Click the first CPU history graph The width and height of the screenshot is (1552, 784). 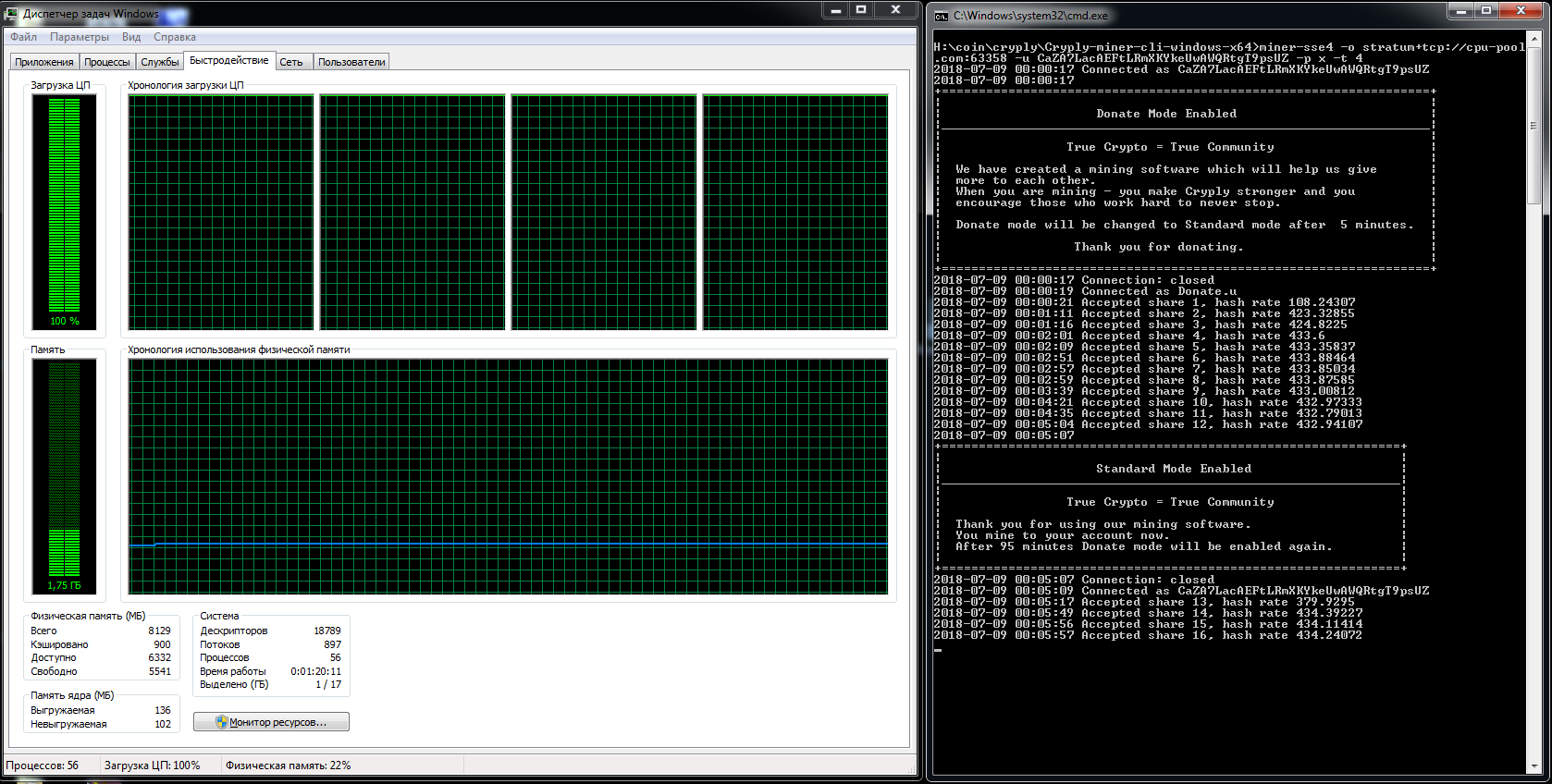(x=221, y=213)
